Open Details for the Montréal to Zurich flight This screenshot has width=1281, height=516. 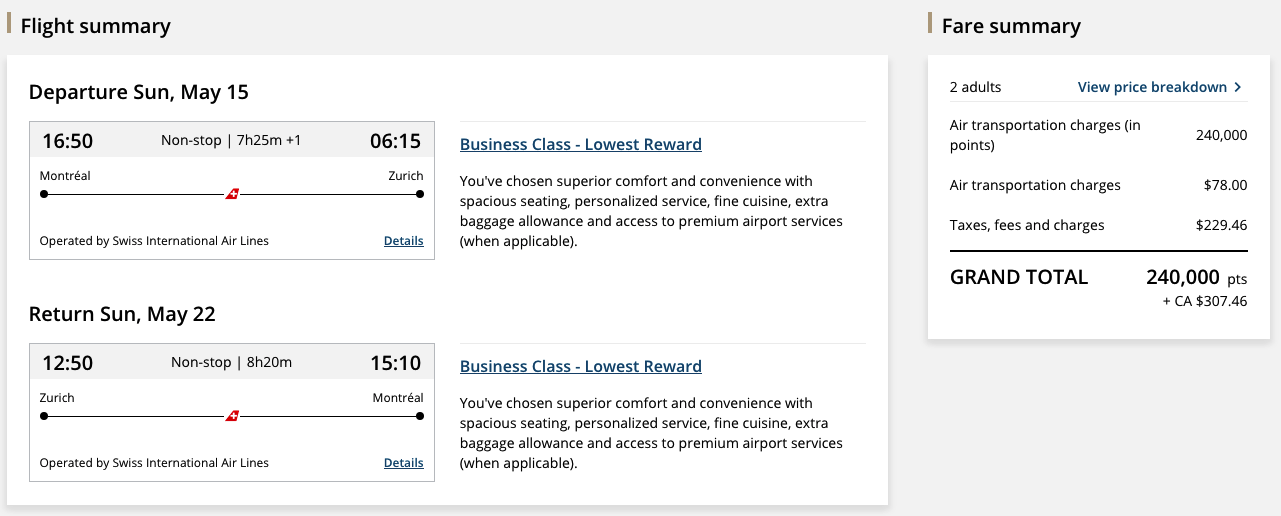coord(403,241)
